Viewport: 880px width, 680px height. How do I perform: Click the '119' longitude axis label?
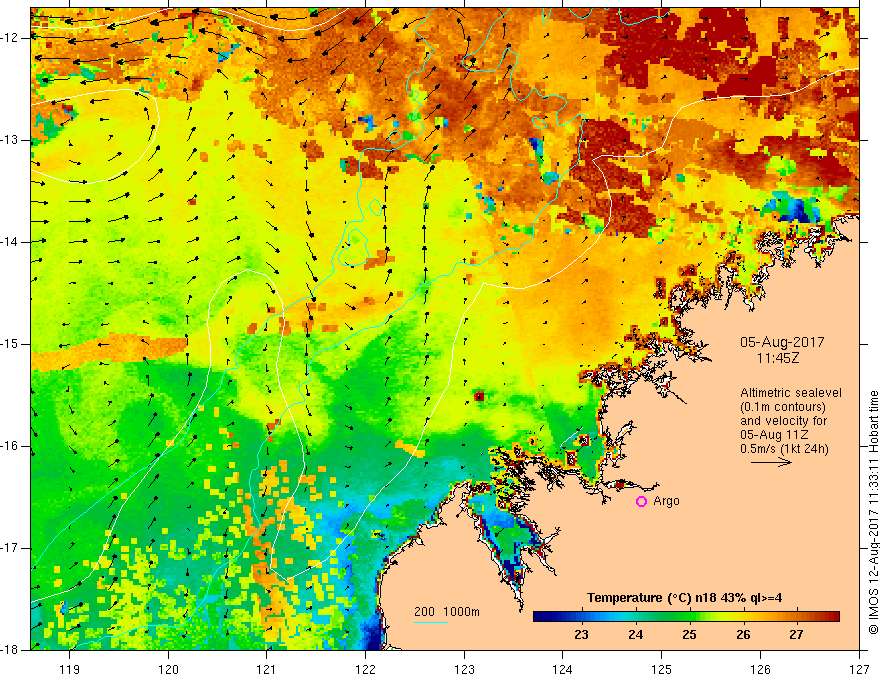[x=70, y=669]
